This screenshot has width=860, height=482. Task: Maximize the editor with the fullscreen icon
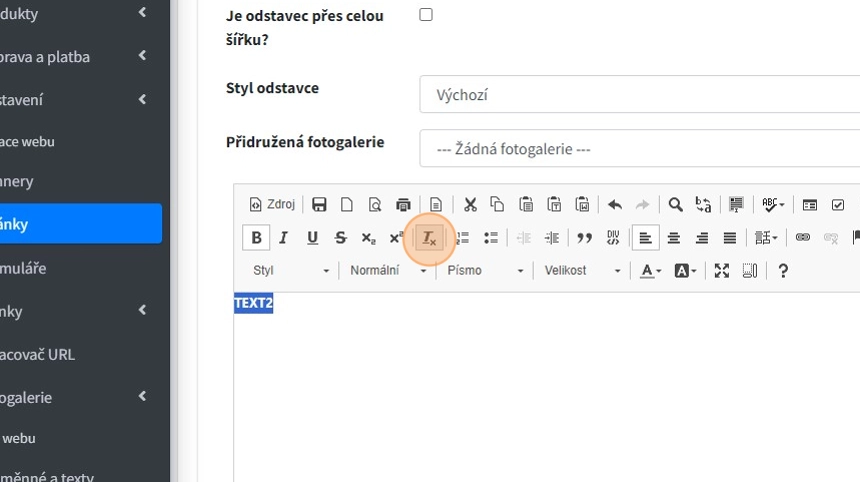(x=721, y=271)
